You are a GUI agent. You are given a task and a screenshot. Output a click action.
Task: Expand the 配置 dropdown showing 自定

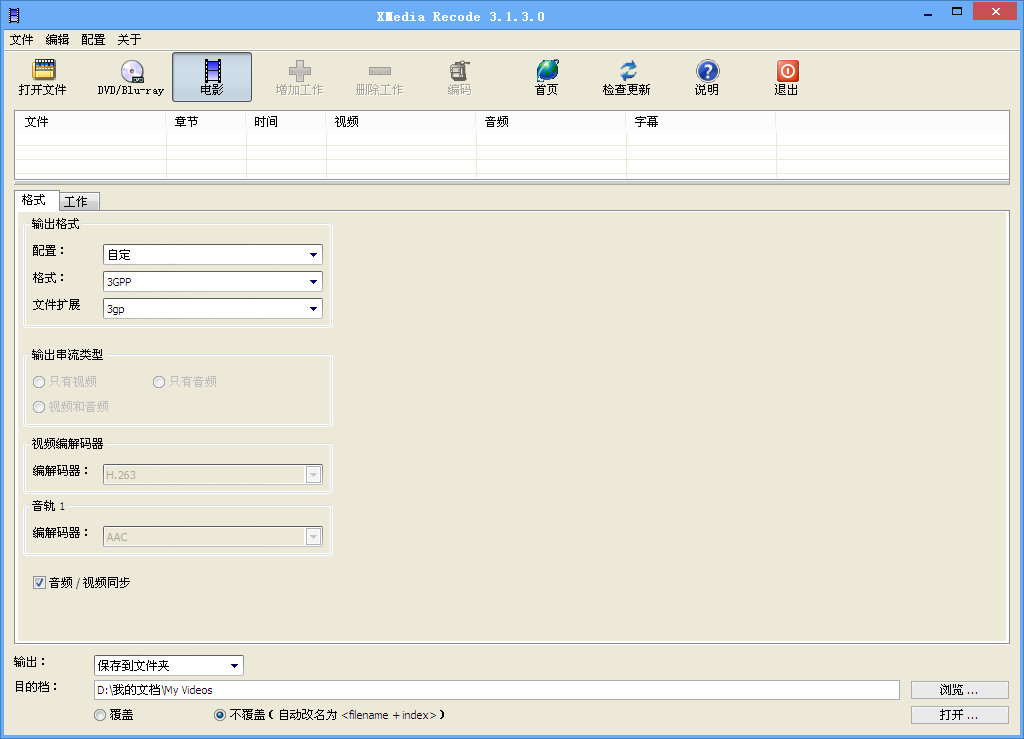click(x=213, y=255)
